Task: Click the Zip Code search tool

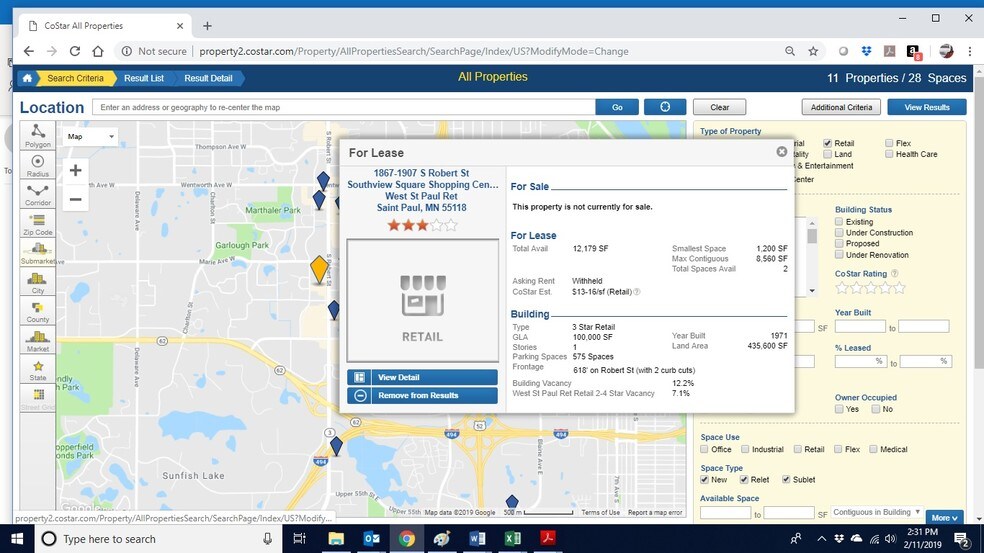Action: click(x=37, y=223)
